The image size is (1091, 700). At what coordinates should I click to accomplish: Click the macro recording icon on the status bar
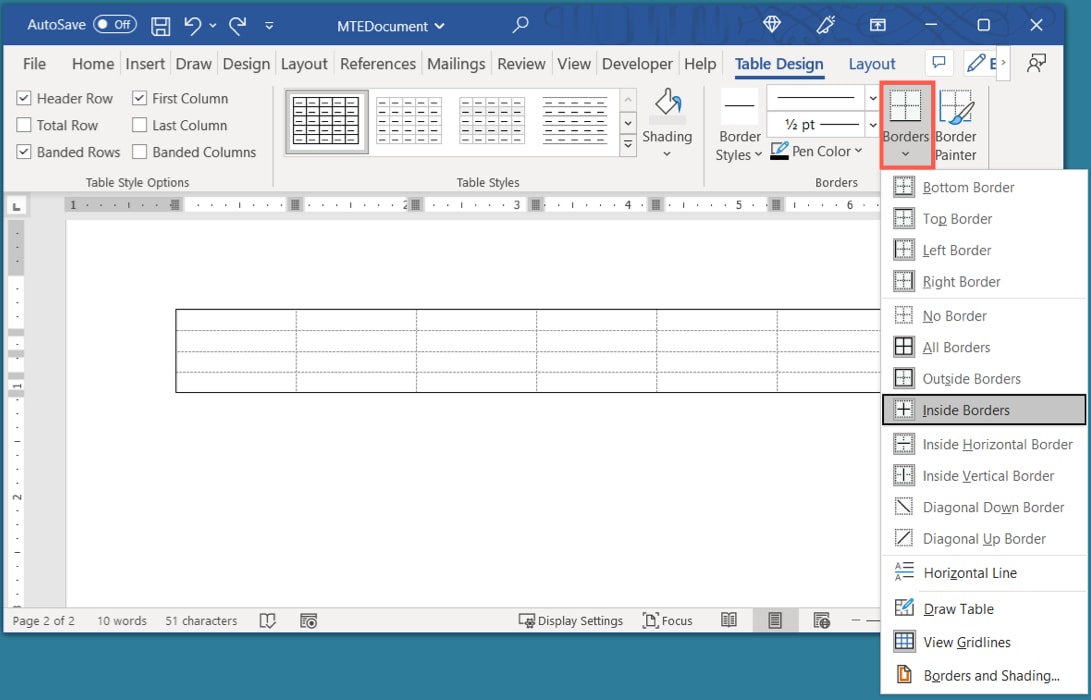click(308, 620)
